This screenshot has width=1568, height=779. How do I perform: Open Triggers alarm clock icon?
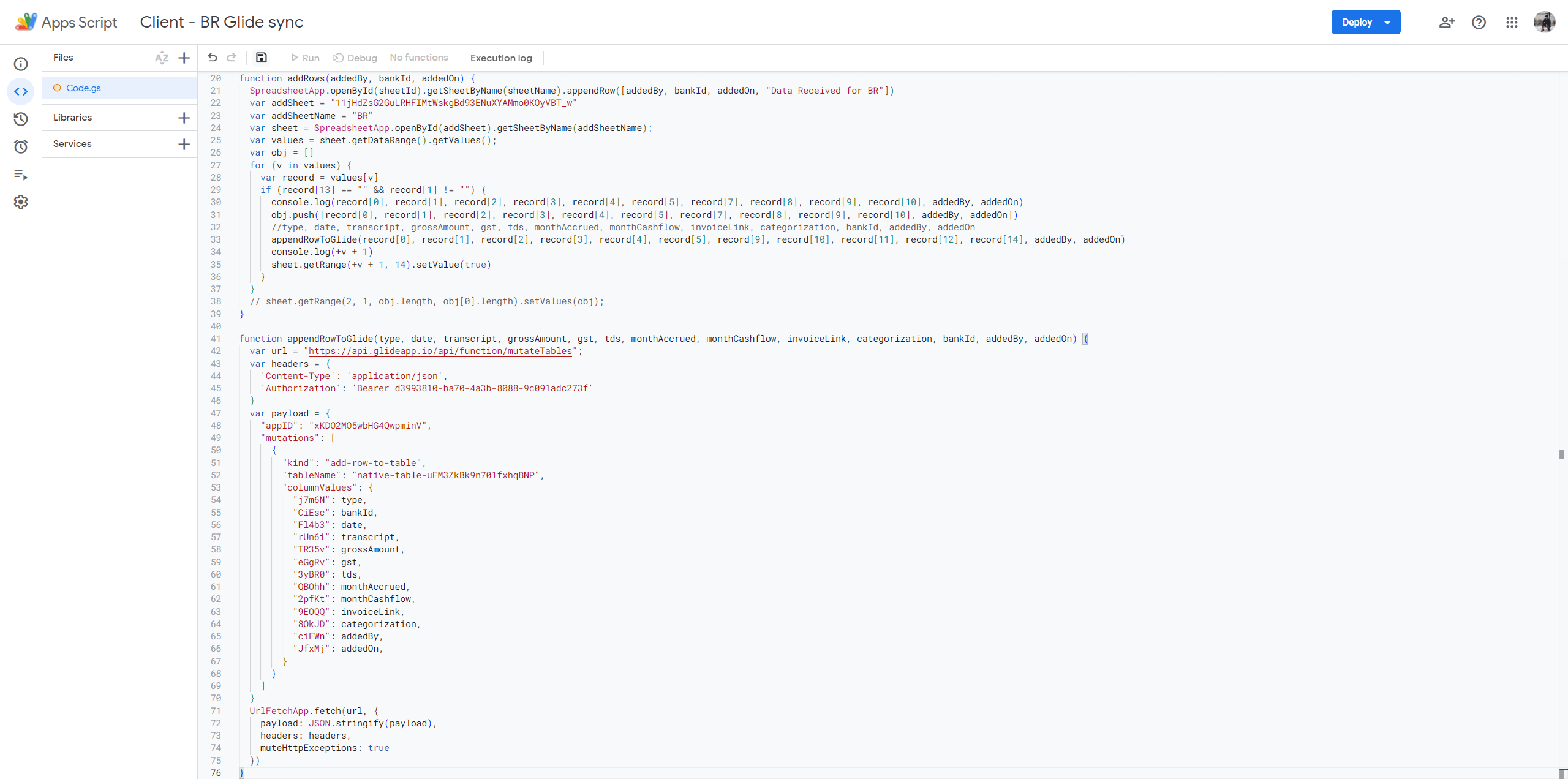tap(21, 146)
